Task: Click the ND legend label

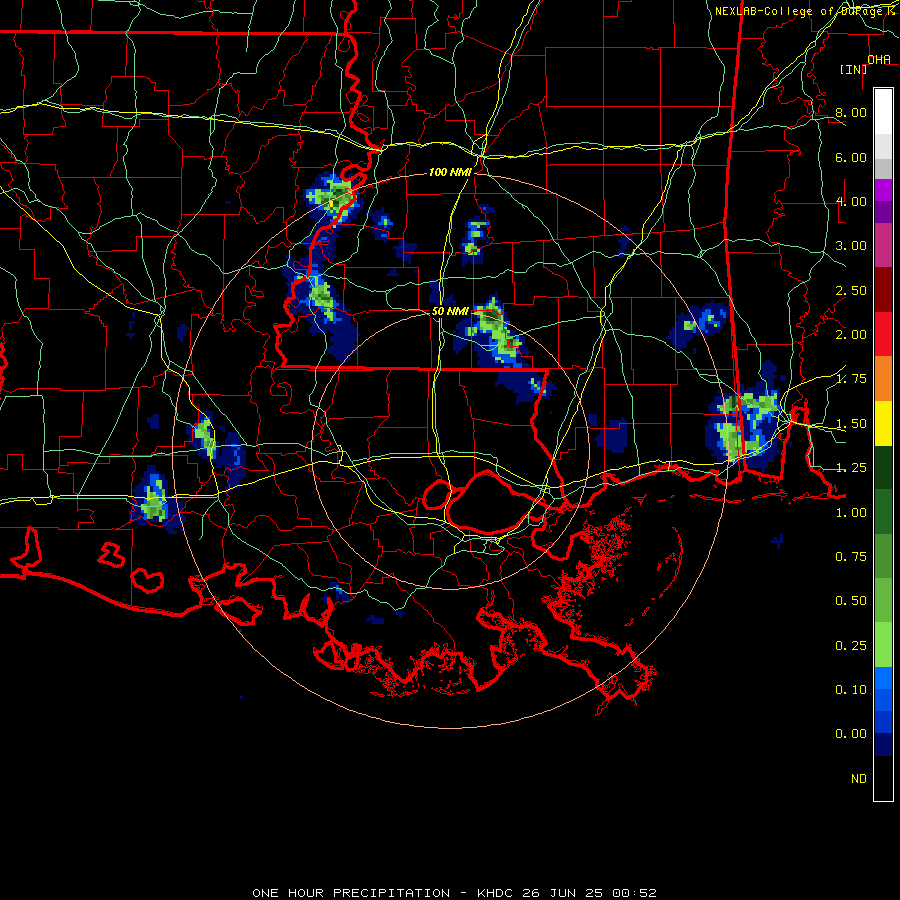Action: [859, 779]
